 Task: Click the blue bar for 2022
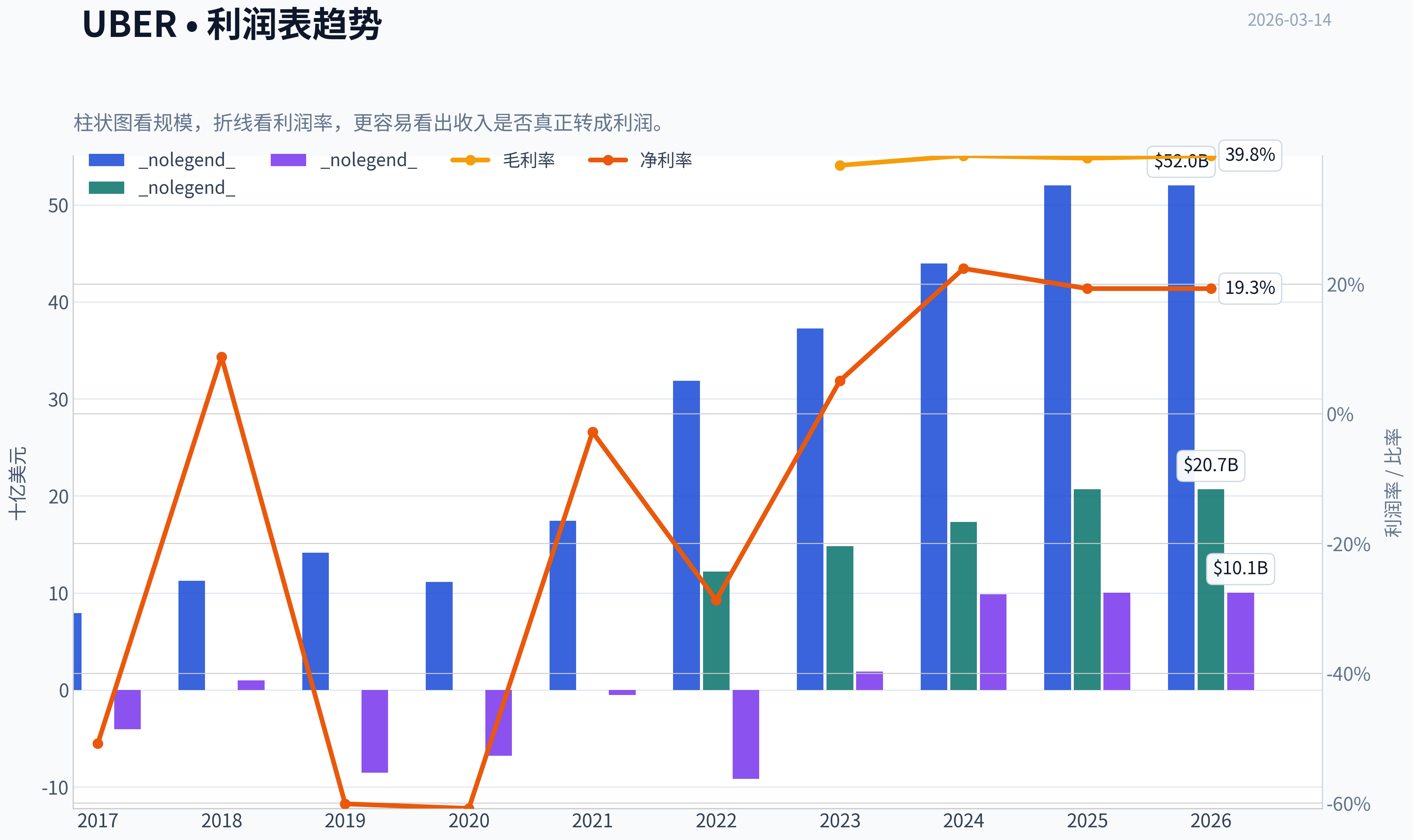687,535
